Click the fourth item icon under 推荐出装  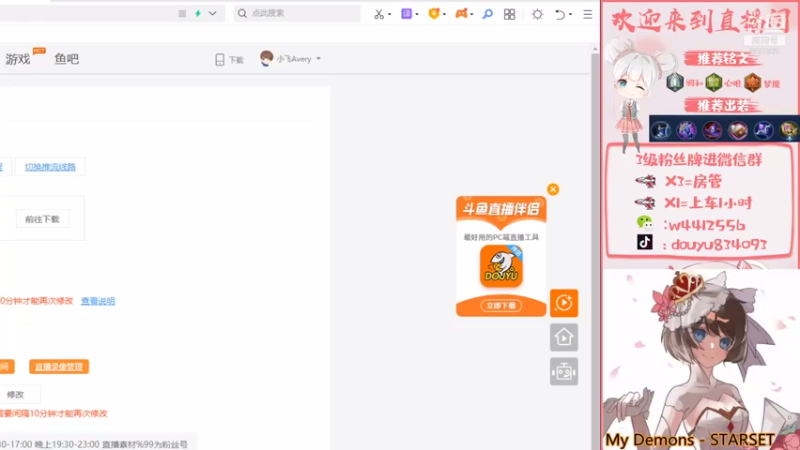tap(737, 130)
